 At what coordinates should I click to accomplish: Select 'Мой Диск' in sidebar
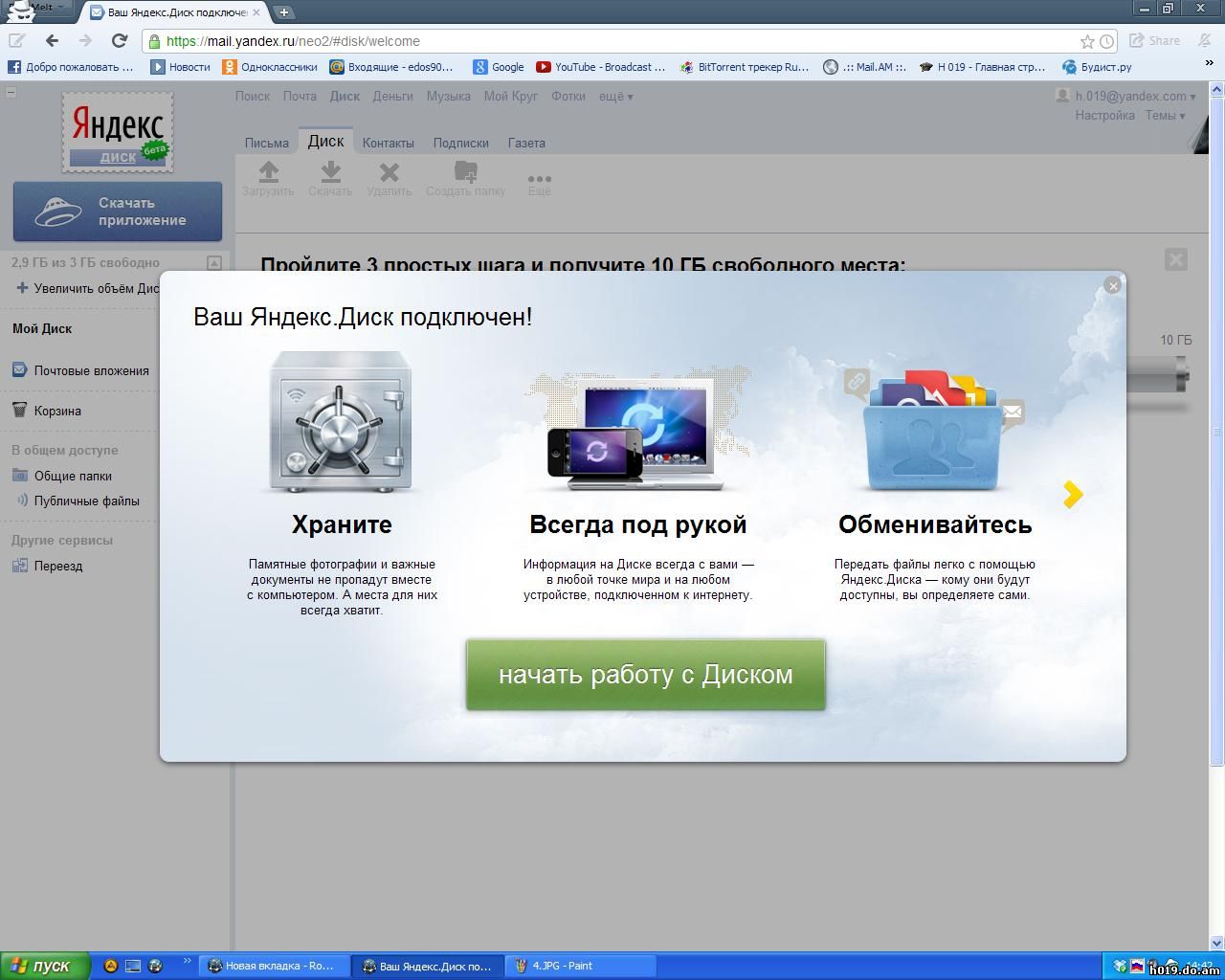[42, 328]
